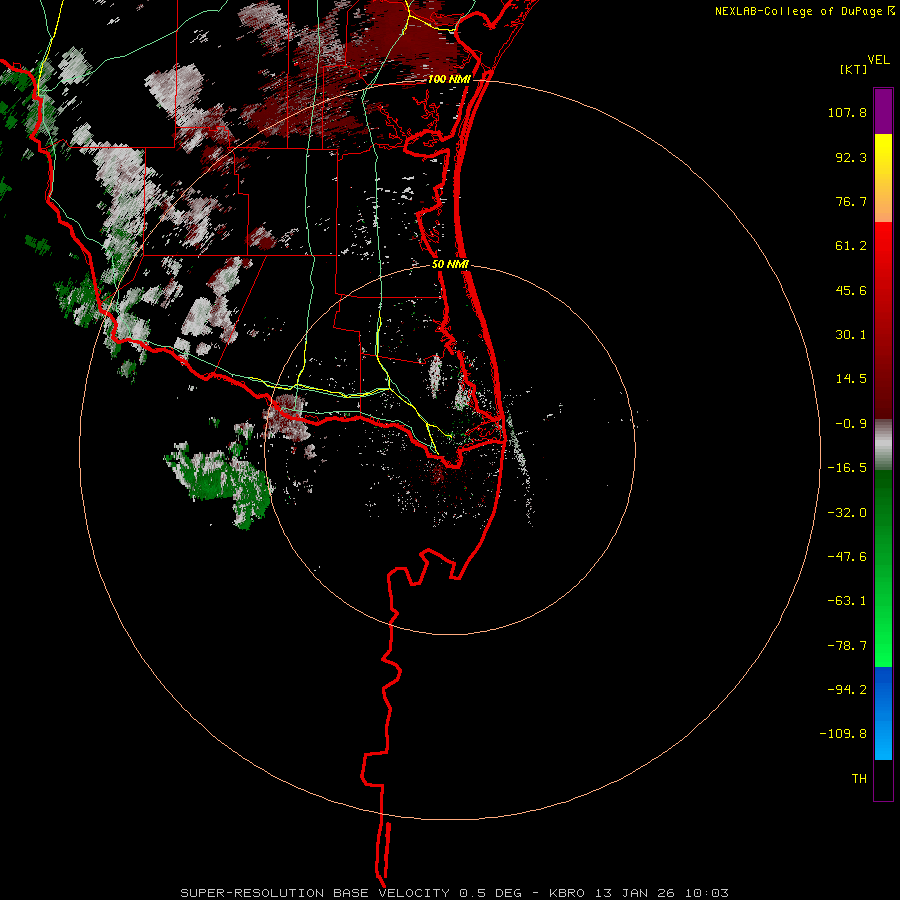Click the TH legend label
The height and width of the screenshot is (900, 900).
[x=859, y=779]
